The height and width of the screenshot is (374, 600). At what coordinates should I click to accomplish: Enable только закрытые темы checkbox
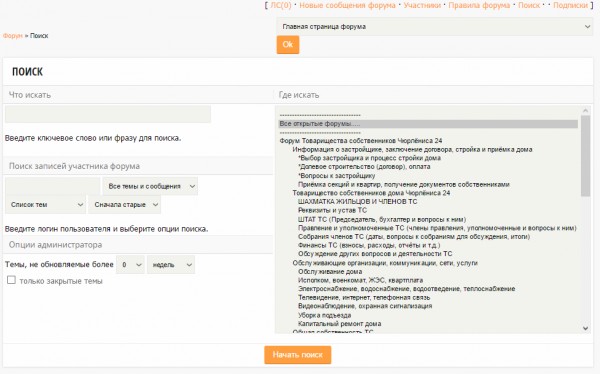tap(11, 280)
